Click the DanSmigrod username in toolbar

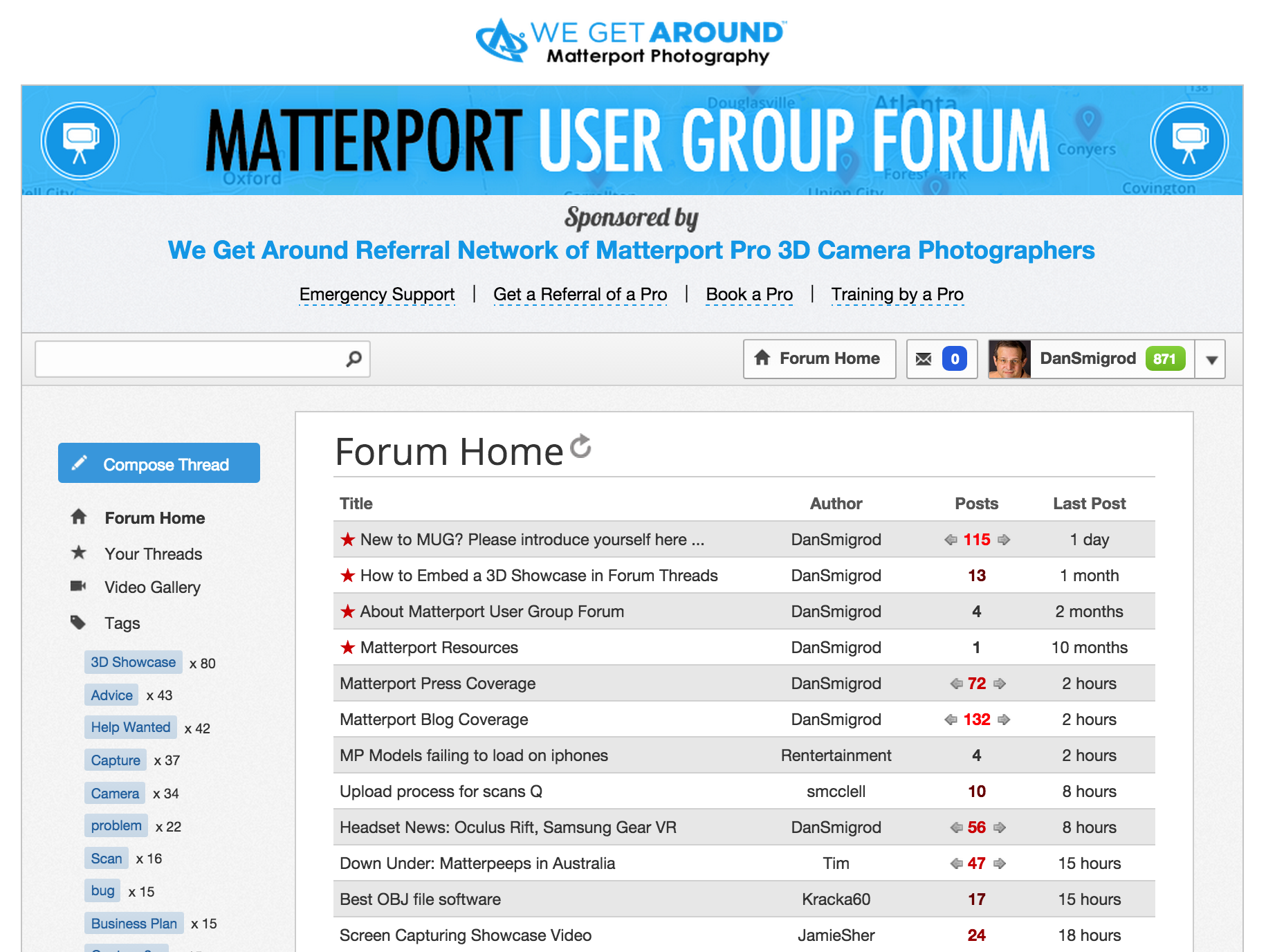coord(1088,358)
